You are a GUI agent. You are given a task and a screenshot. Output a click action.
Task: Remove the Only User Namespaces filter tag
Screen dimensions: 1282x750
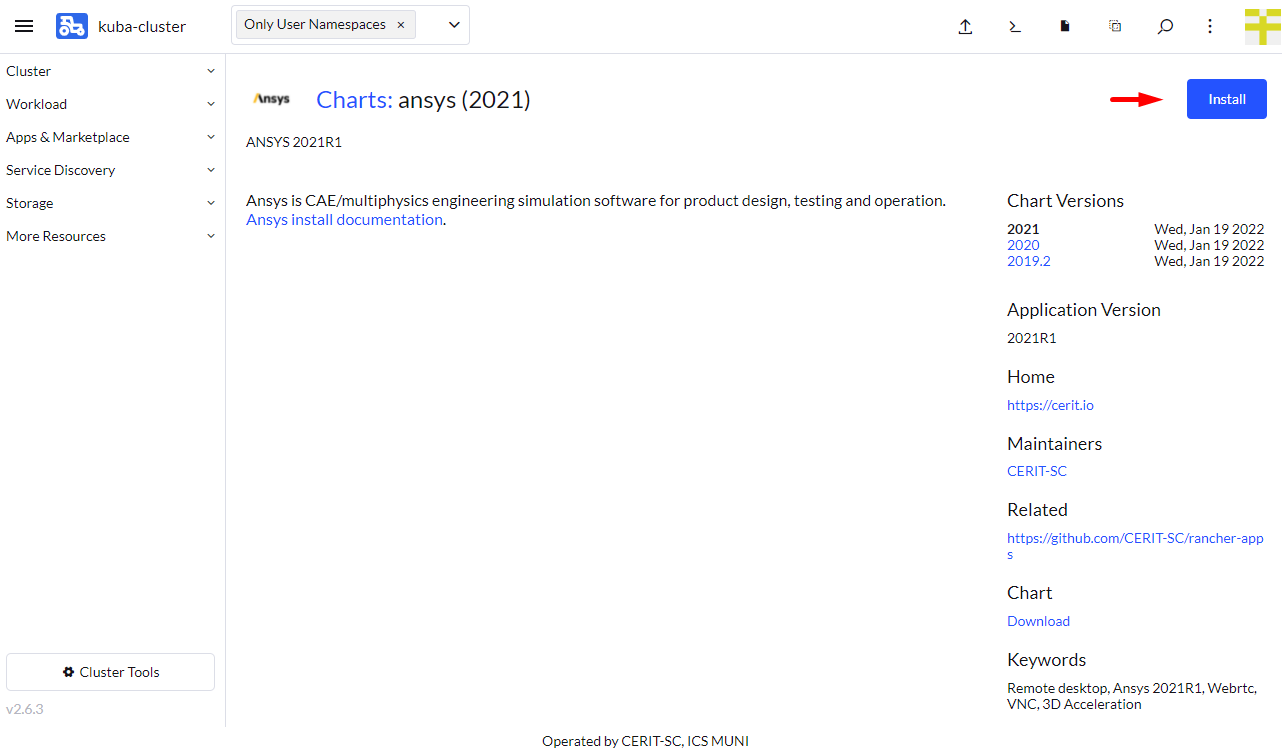pyautogui.click(x=401, y=25)
